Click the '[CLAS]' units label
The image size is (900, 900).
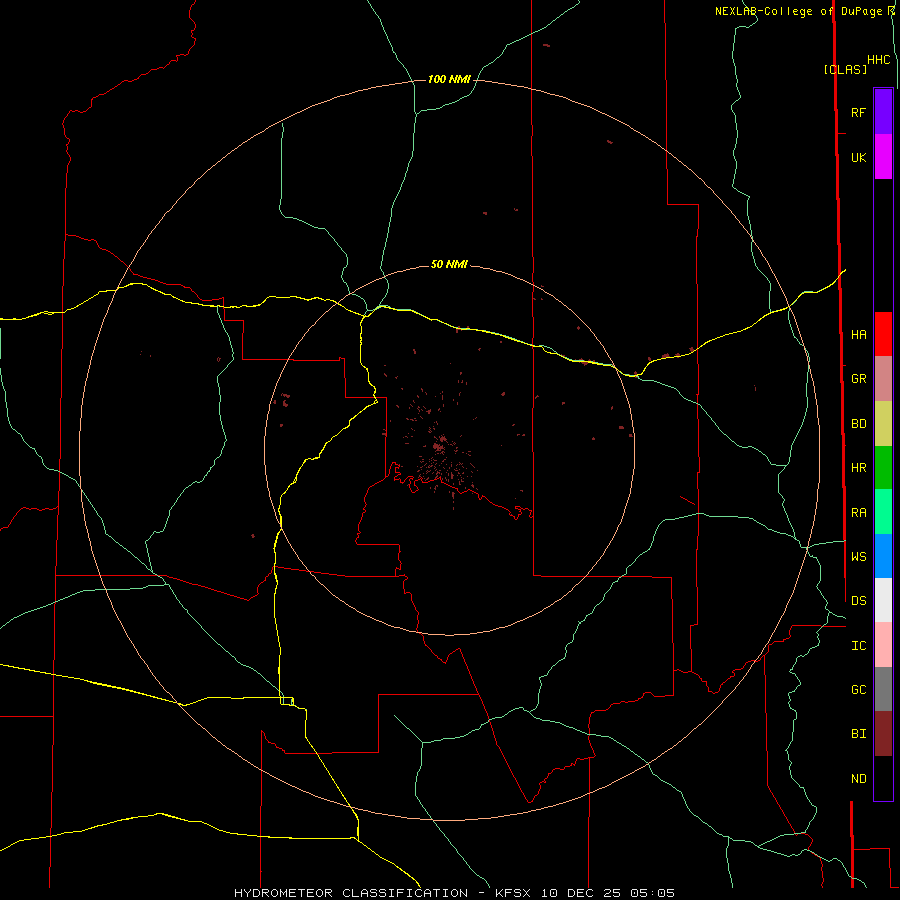845,69
